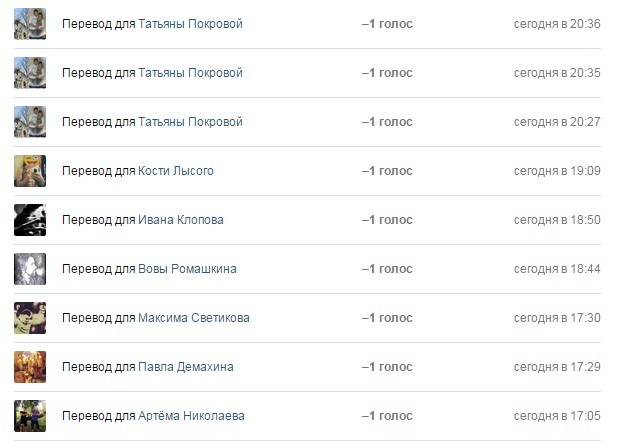Image resolution: width=620 pixels, height=441 pixels.
Task: Click the Ивана Клопова name link
Action: [x=180, y=220]
